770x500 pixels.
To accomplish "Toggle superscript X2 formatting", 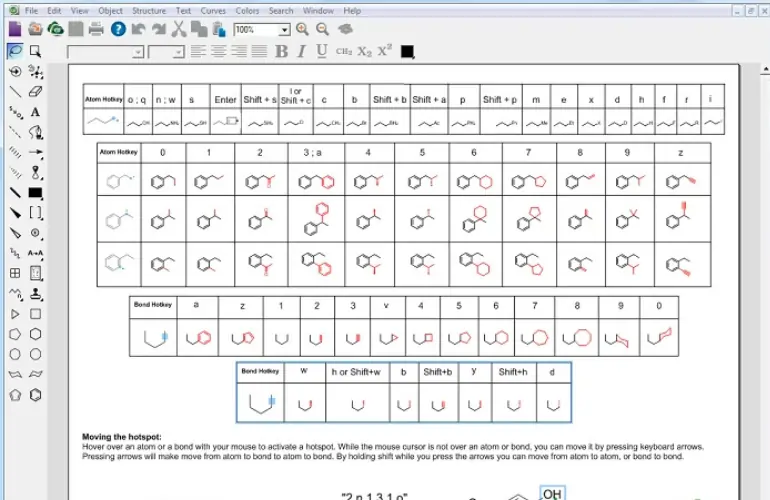I will pyautogui.click(x=385, y=51).
